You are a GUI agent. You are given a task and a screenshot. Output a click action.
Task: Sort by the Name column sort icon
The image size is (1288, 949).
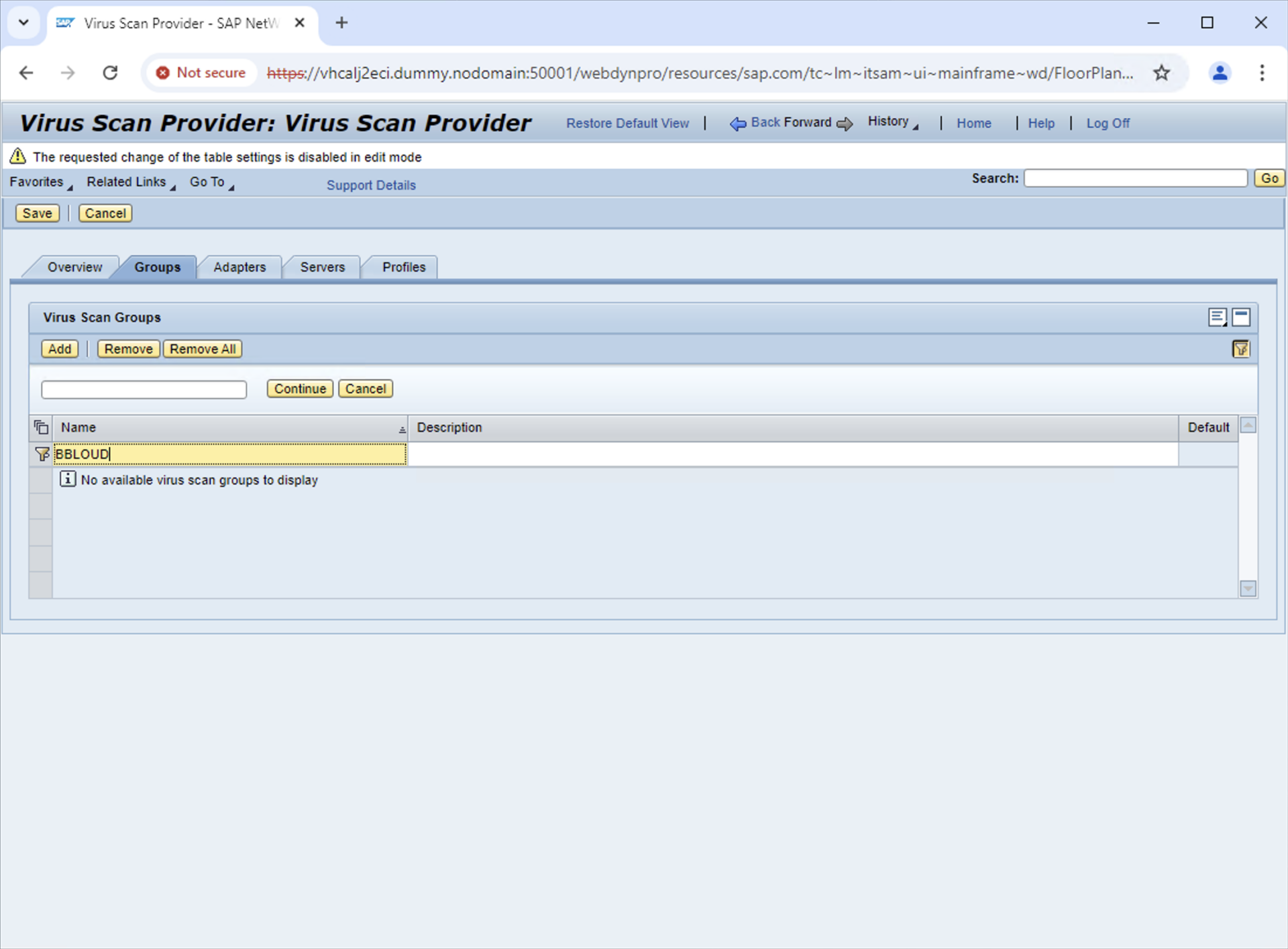pyautogui.click(x=402, y=429)
